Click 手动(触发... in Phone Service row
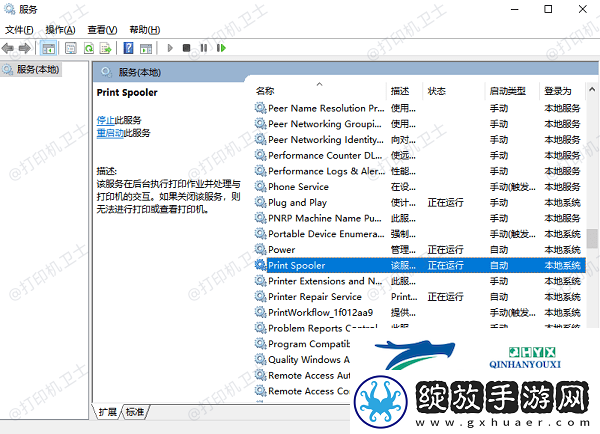This screenshot has width=600, height=434. (x=513, y=186)
